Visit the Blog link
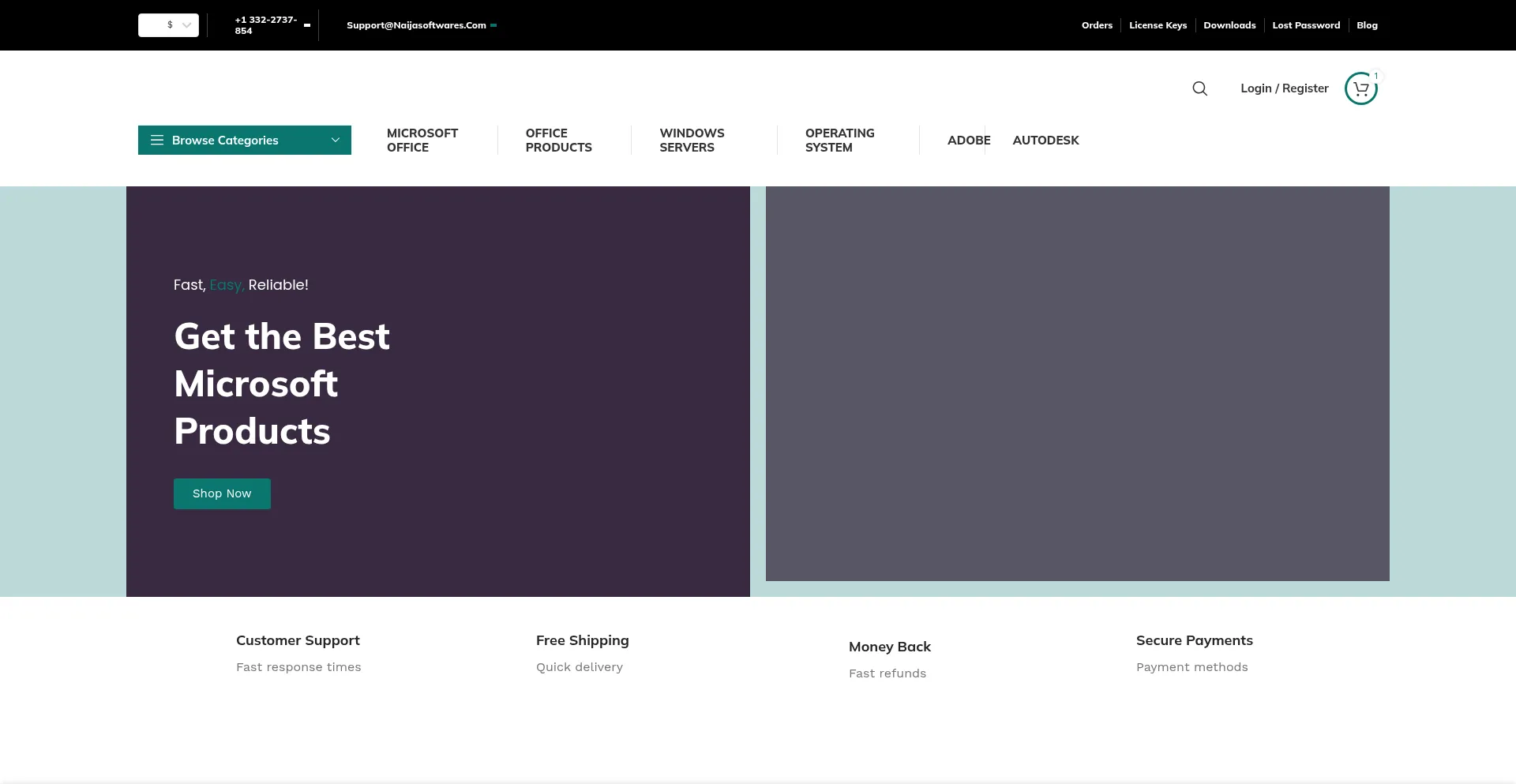Viewport: 1516px width, 784px height. (1367, 25)
